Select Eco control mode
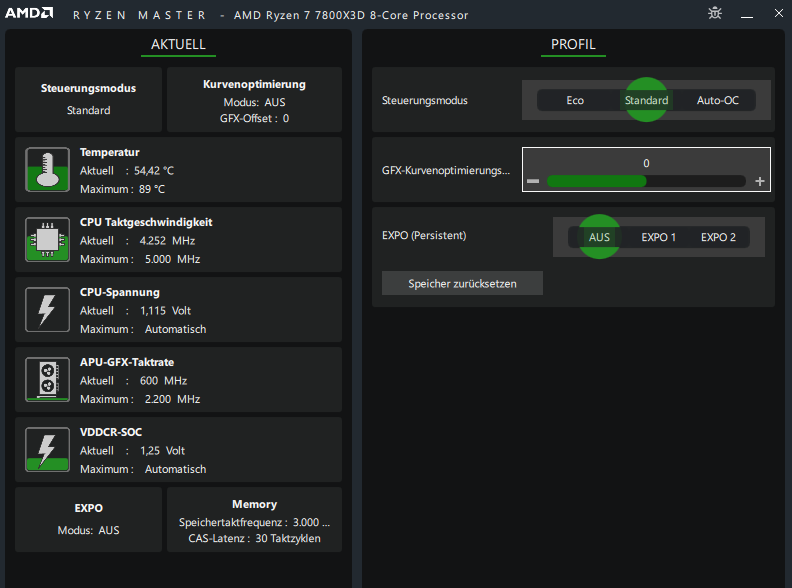Image resolution: width=792 pixels, height=588 pixels. [x=575, y=100]
